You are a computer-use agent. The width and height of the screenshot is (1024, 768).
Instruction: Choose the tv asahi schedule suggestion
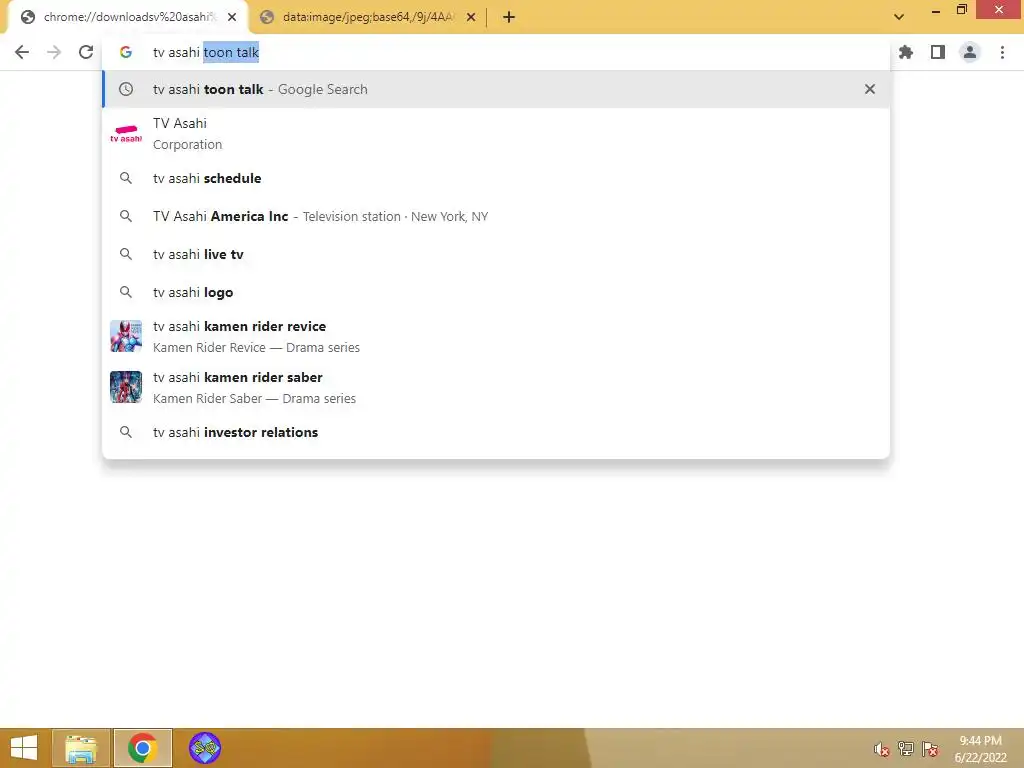click(496, 178)
